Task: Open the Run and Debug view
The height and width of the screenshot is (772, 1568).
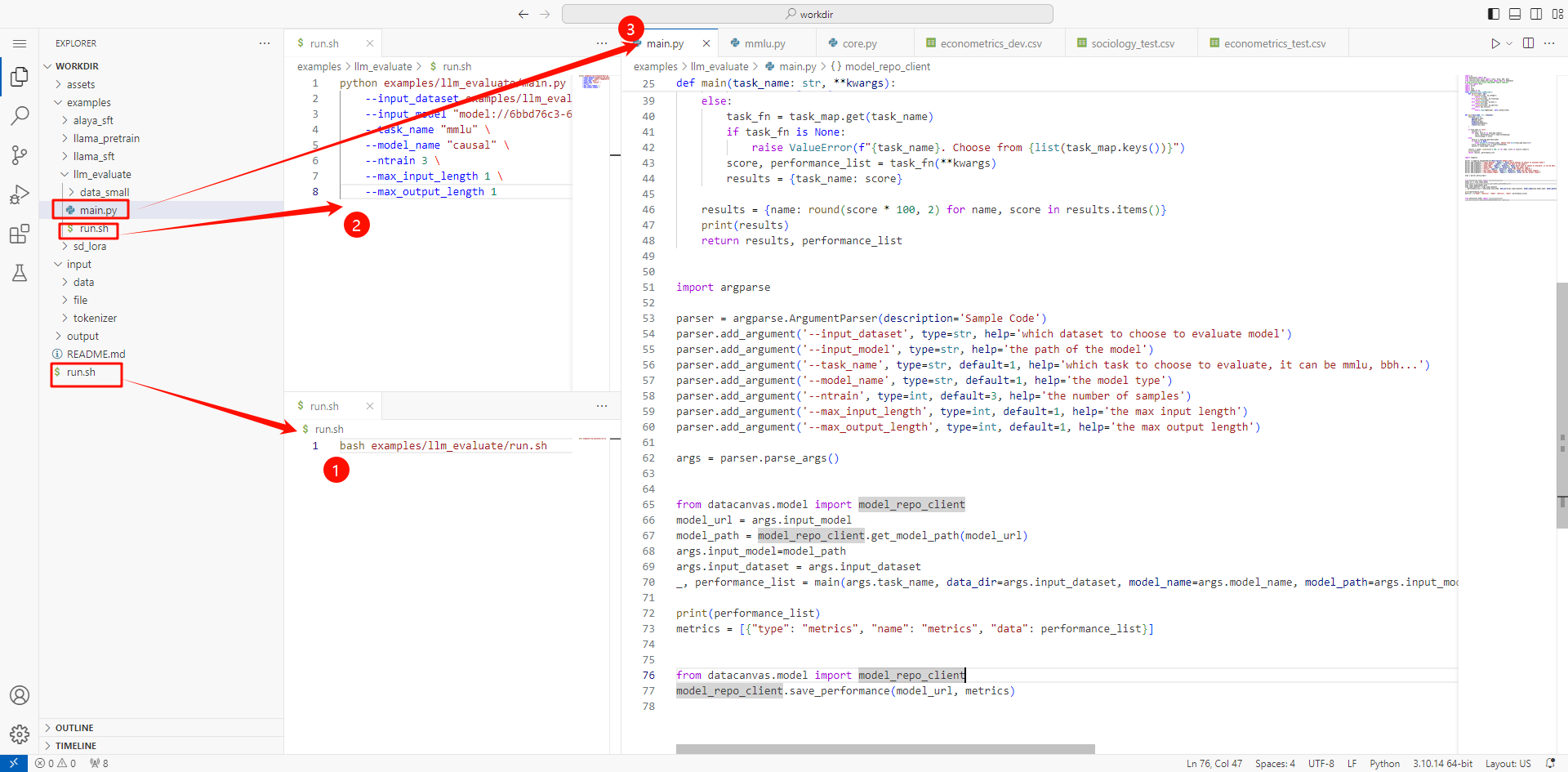Action: click(x=20, y=194)
